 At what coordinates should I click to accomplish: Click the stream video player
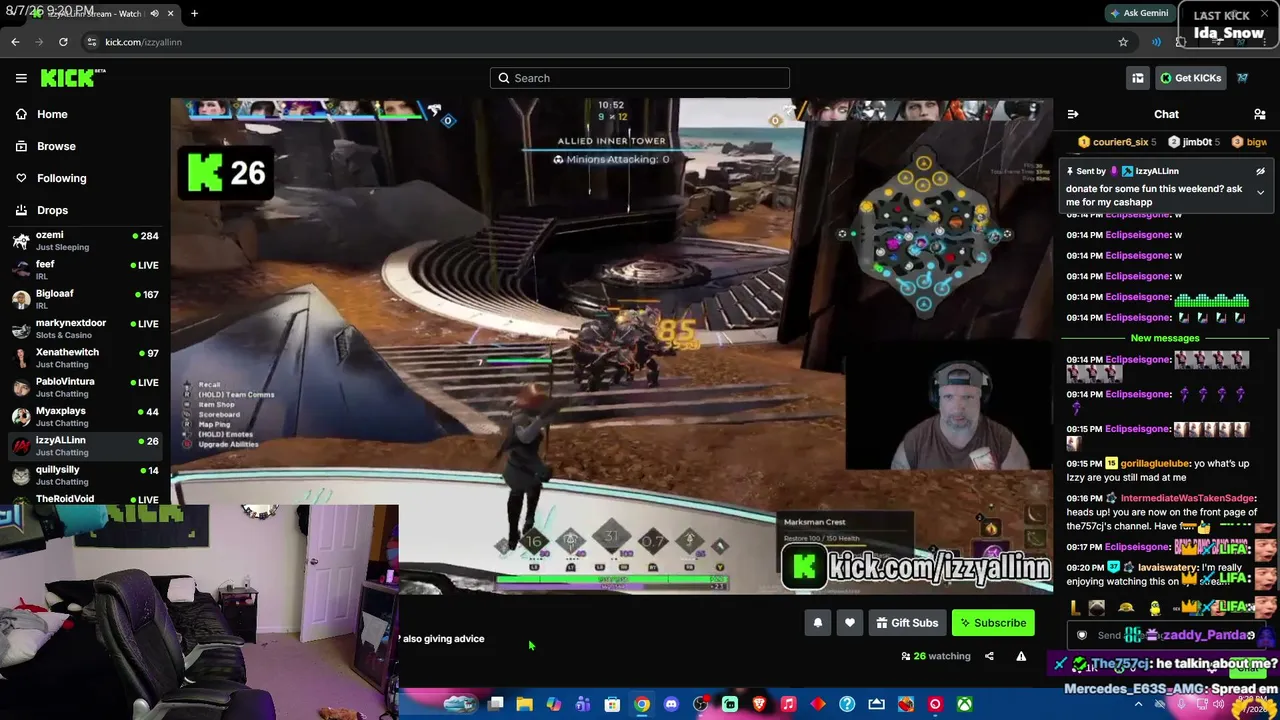coord(611,346)
